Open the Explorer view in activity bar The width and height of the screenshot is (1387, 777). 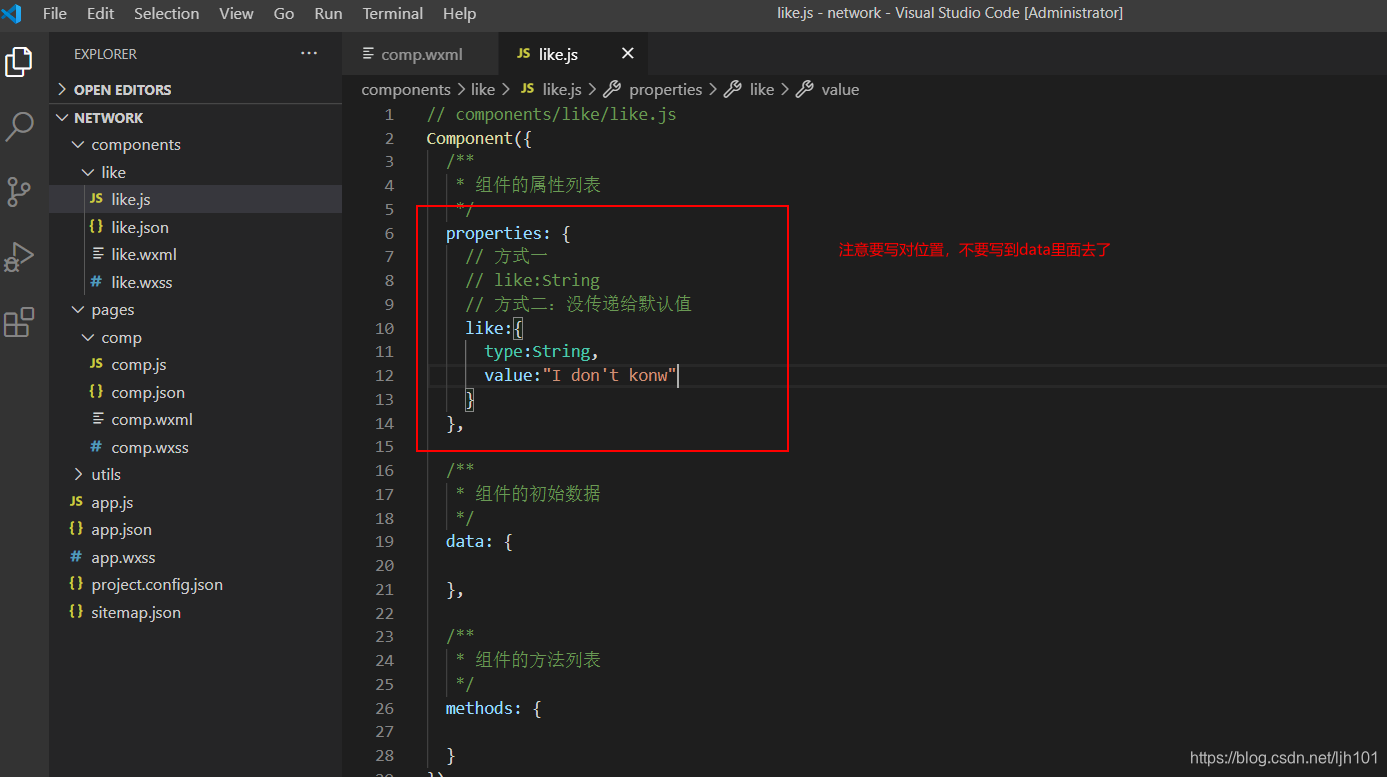click(x=19, y=61)
